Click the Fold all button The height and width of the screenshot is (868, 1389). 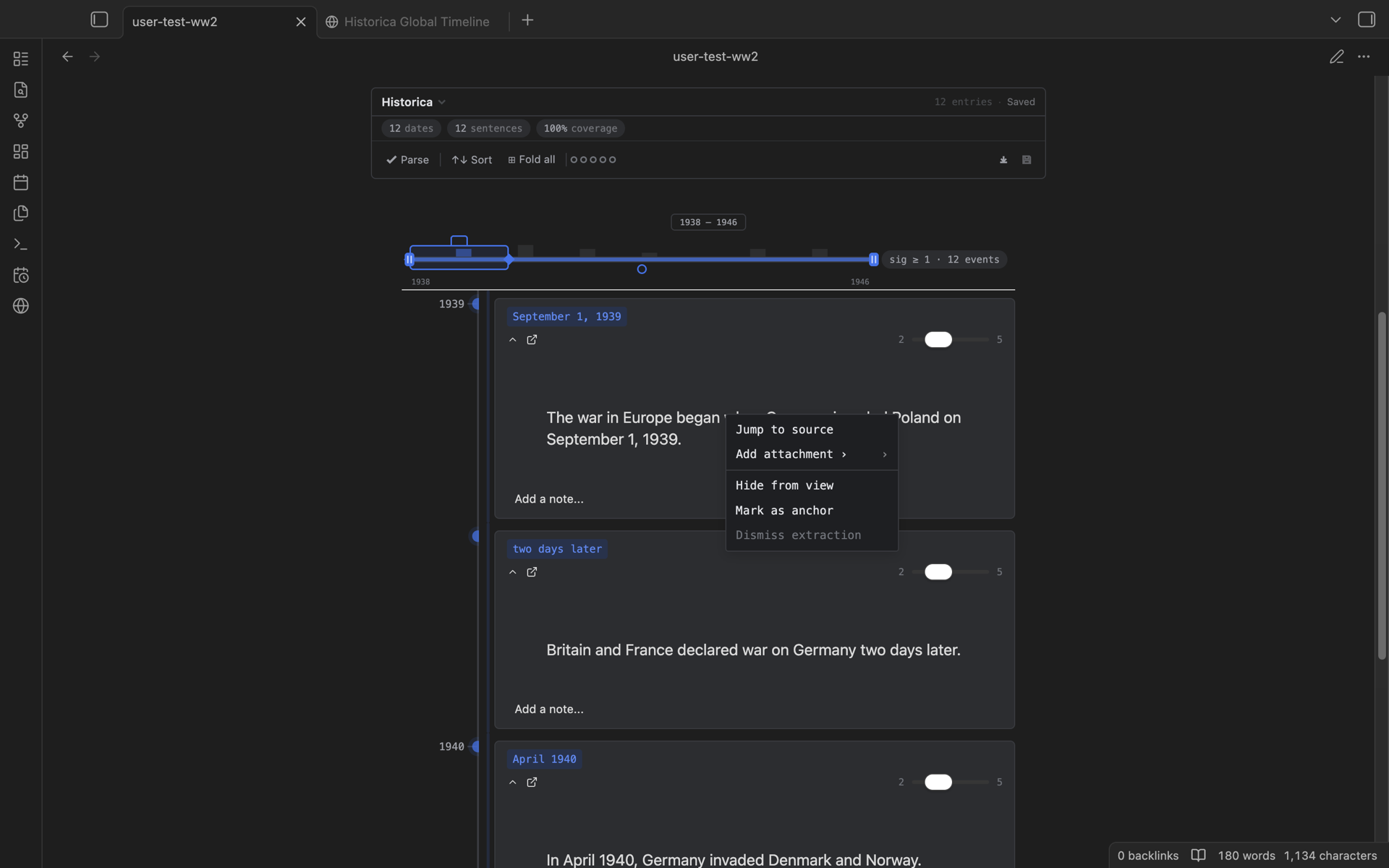coord(532,160)
